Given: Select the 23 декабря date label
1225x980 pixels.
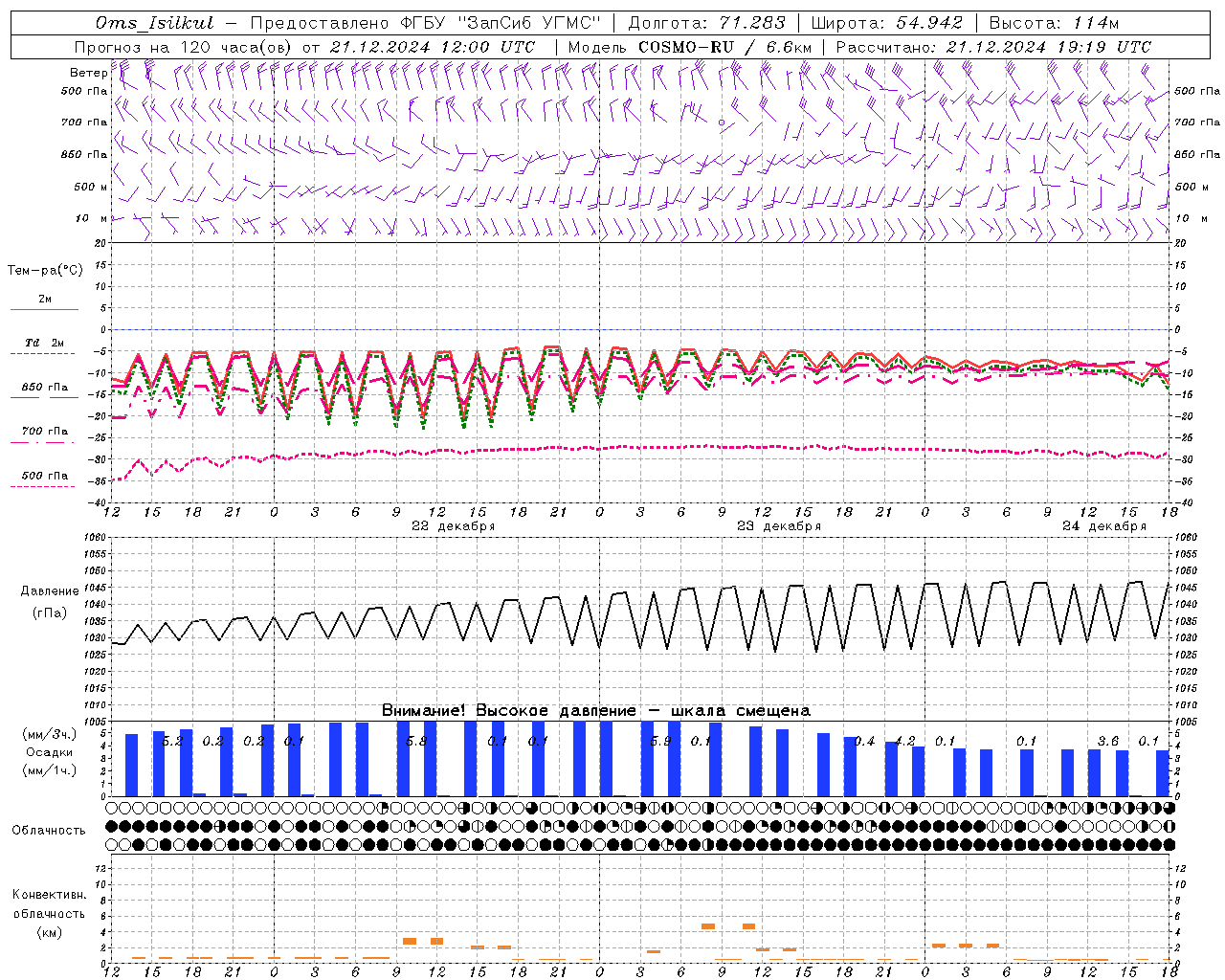Looking at the screenshot, I should pyautogui.click(x=778, y=526).
